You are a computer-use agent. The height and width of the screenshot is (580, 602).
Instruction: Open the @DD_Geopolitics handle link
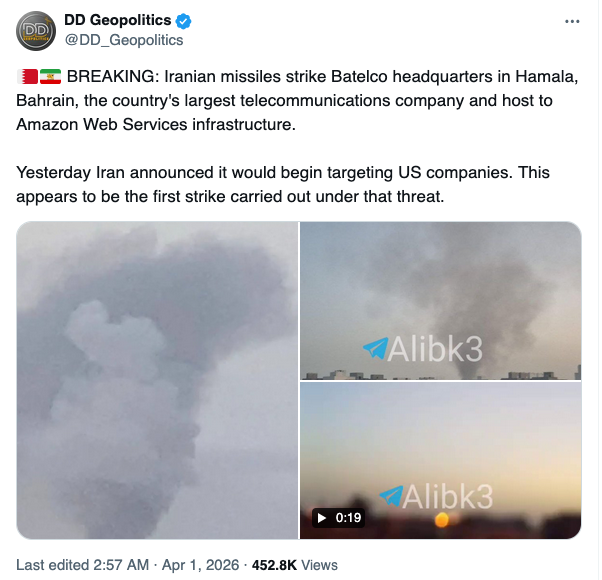point(124,40)
